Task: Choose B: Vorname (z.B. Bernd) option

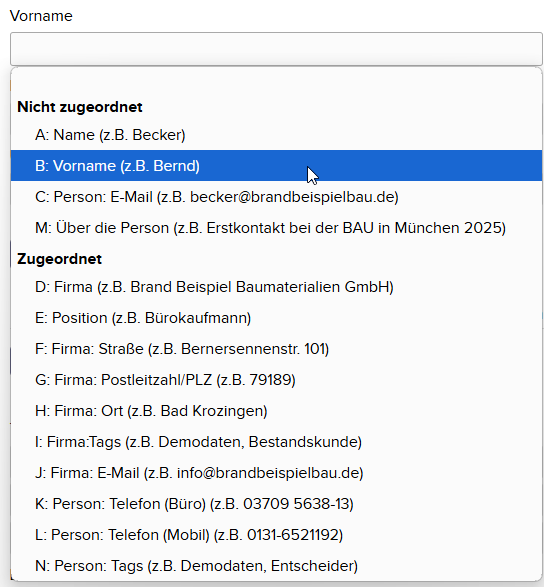Action: pyautogui.click(x=276, y=166)
